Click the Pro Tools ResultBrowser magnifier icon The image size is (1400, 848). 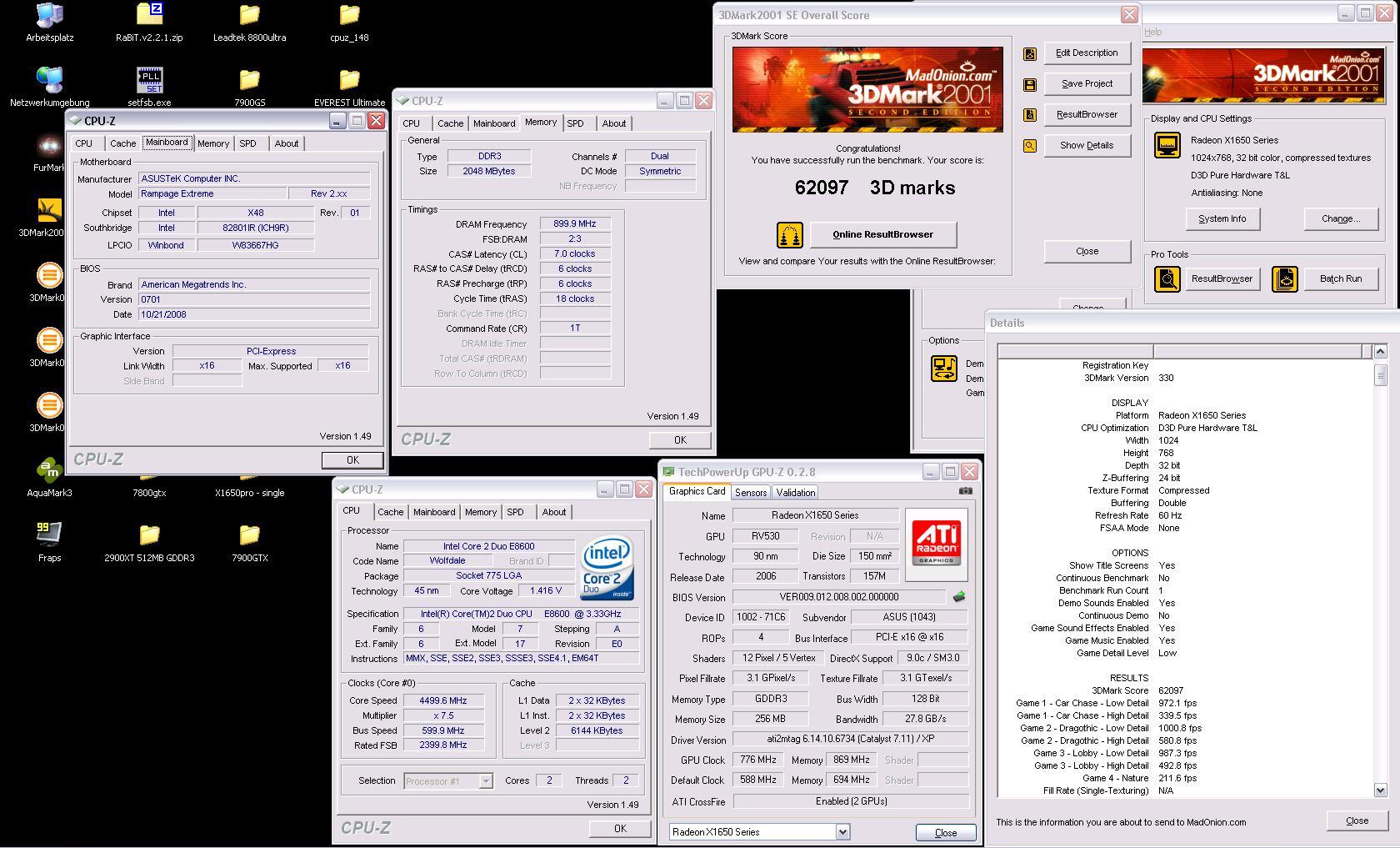pyautogui.click(x=1167, y=279)
